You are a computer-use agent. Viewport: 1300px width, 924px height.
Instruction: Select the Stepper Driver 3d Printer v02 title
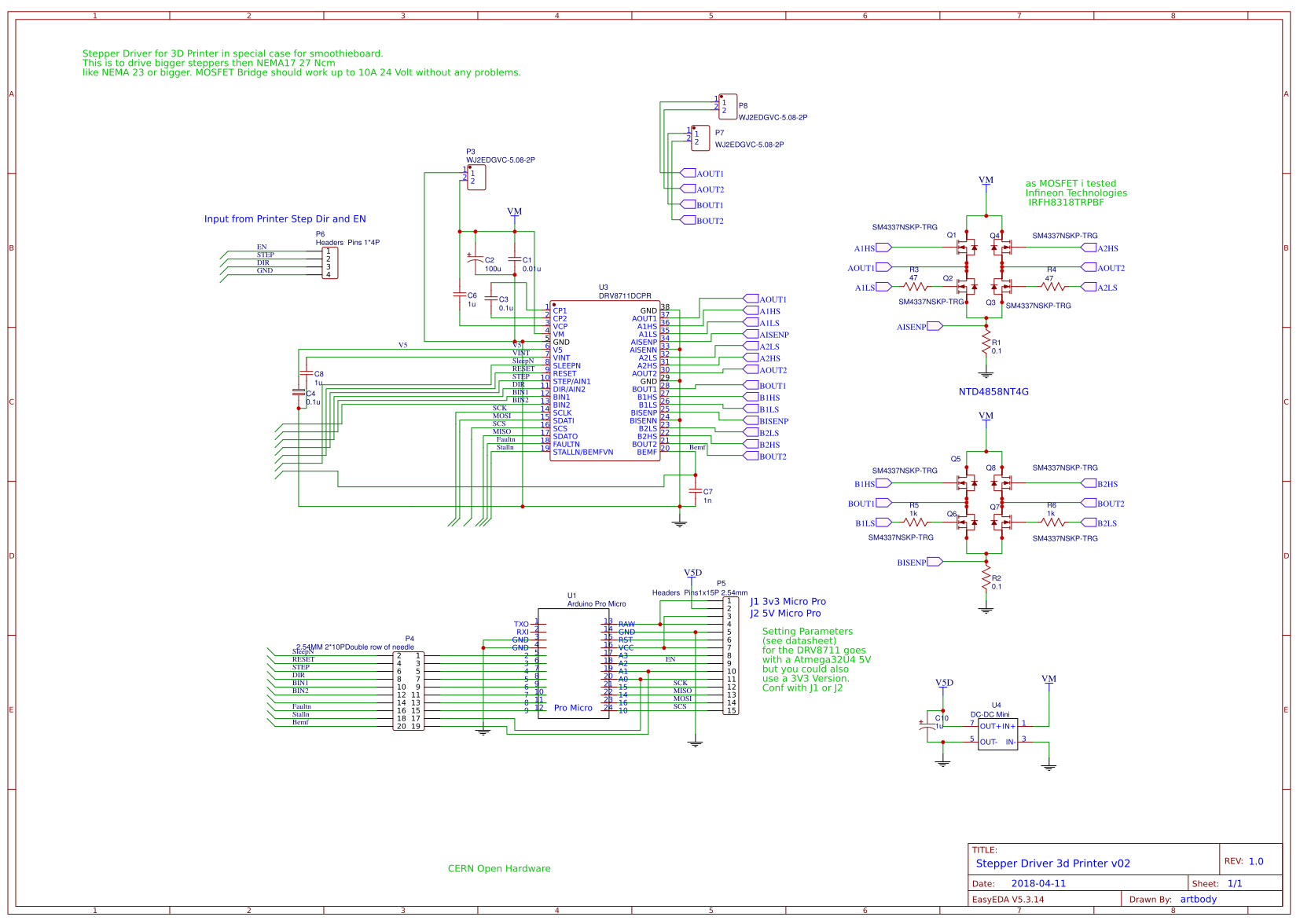point(1053,863)
